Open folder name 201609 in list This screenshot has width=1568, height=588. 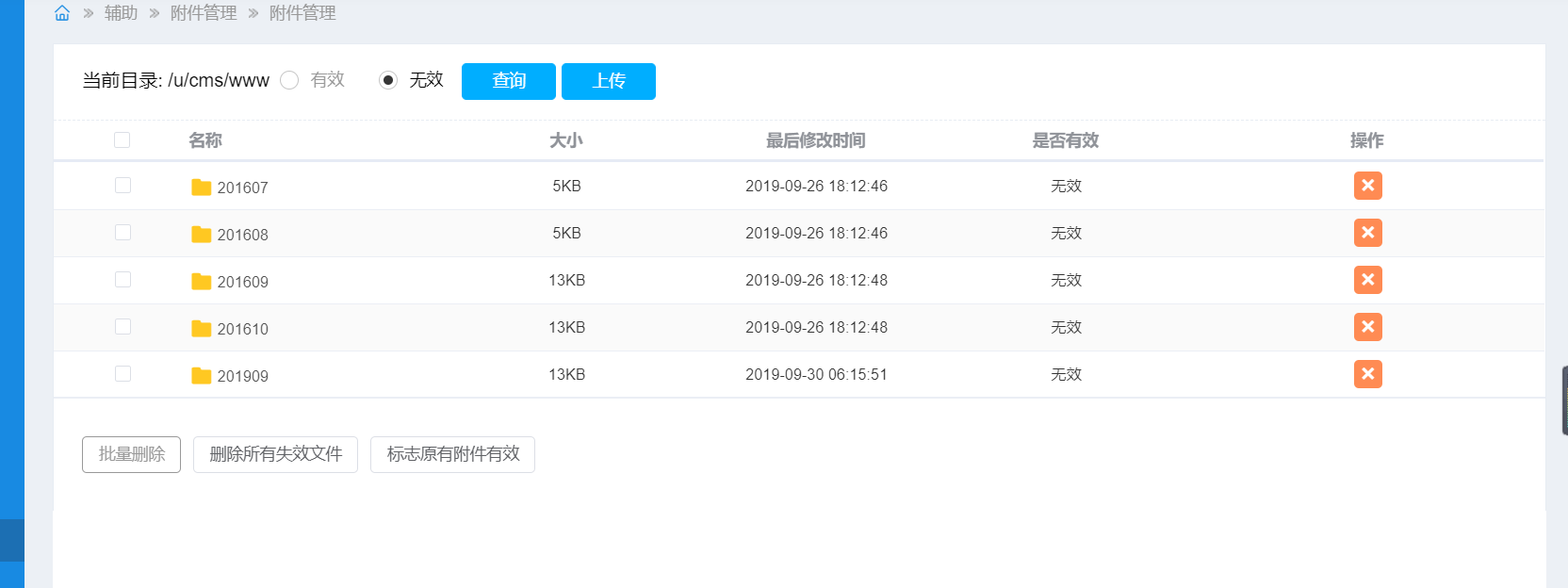242,282
